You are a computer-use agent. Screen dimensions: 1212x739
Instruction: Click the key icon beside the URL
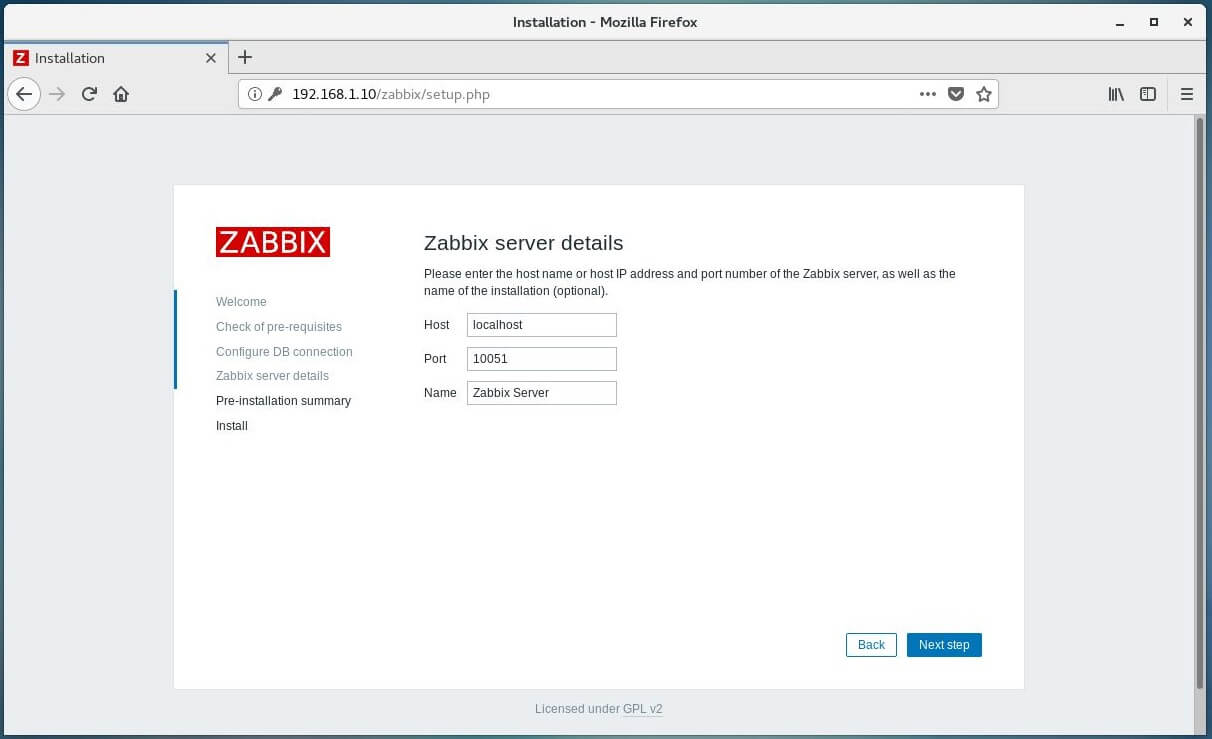tap(274, 94)
